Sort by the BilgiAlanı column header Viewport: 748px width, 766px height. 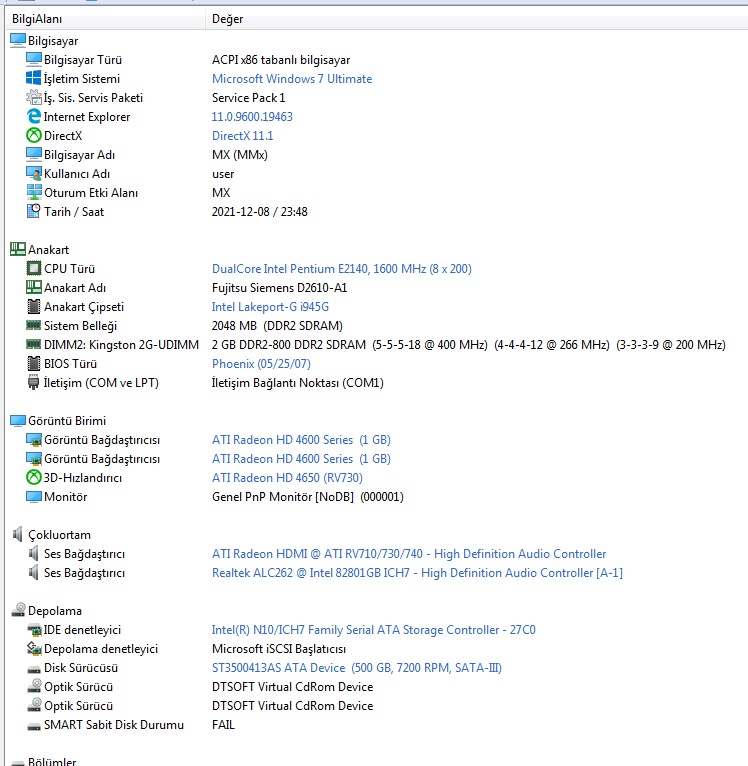38,19
